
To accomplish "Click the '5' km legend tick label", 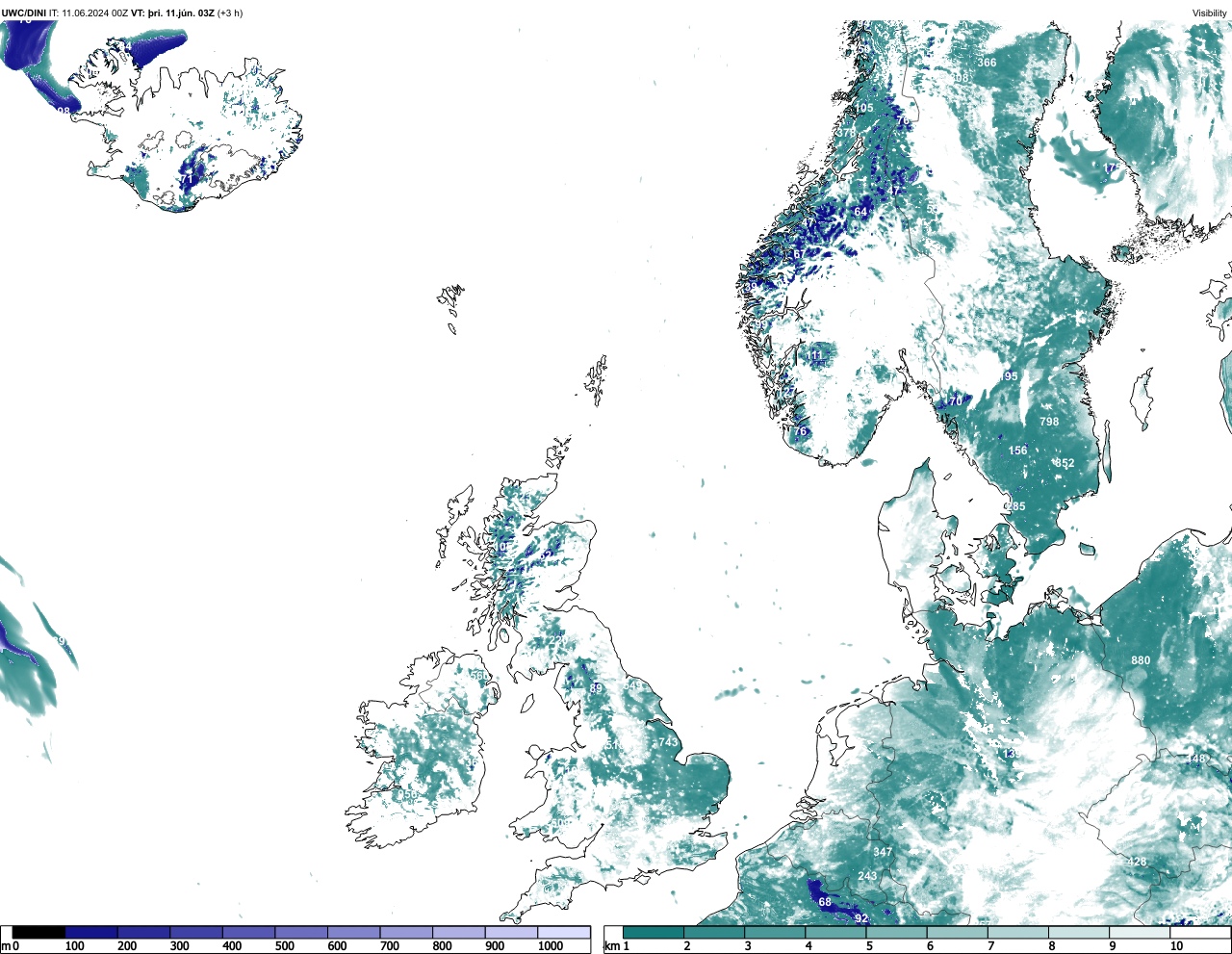I will pos(869,946).
